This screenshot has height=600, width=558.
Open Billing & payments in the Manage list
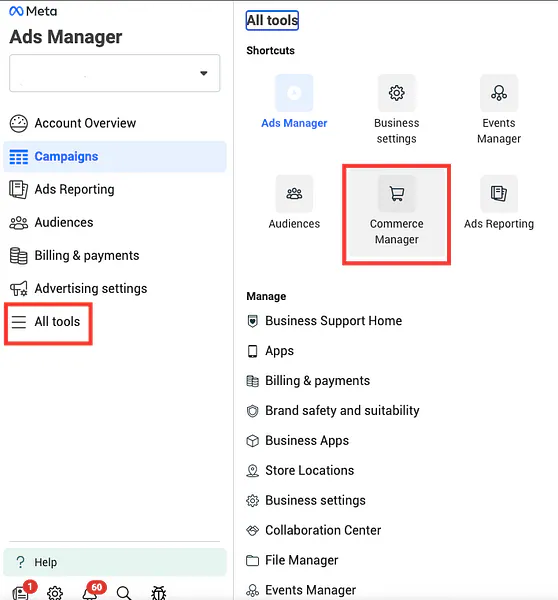(x=308, y=381)
